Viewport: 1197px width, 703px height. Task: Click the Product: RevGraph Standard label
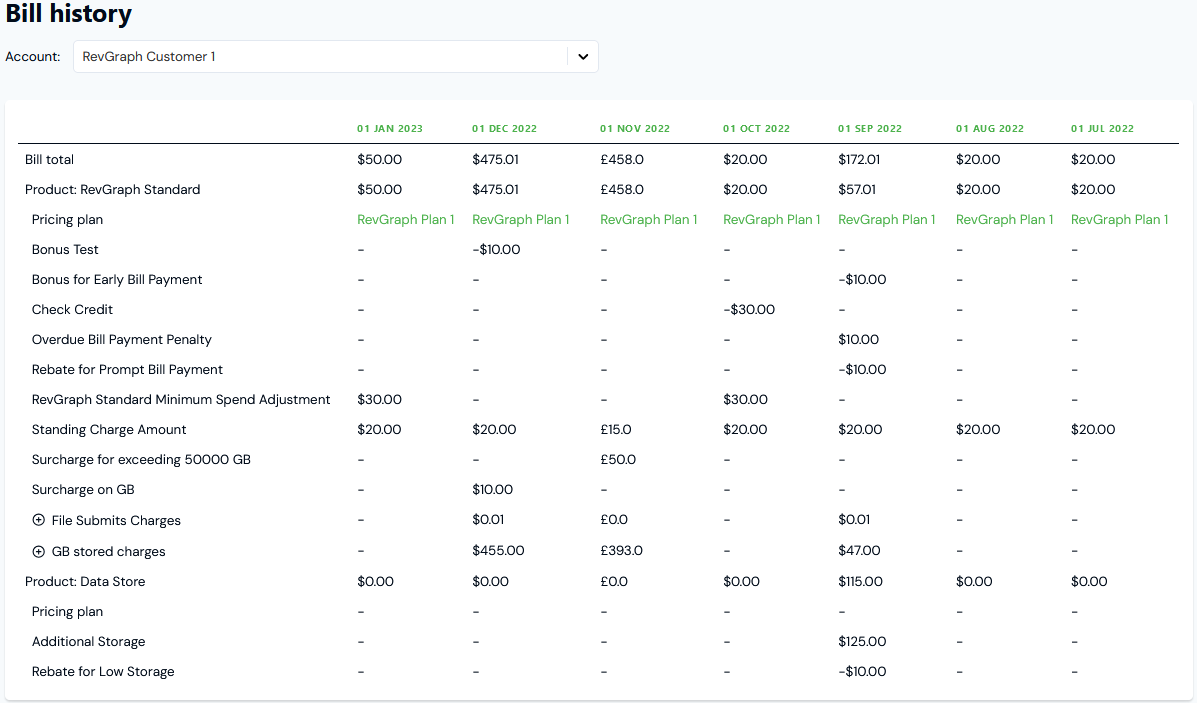tap(112, 189)
